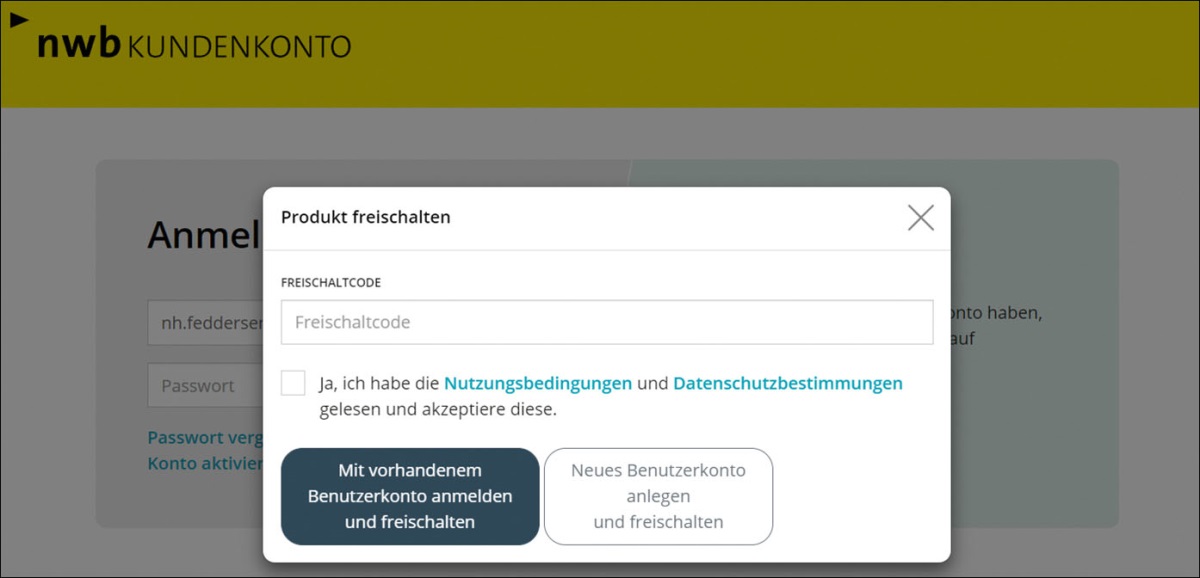Click the FREISCHALTCODE label above the input
This screenshot has width=1200, height=578.
(331, 283)
